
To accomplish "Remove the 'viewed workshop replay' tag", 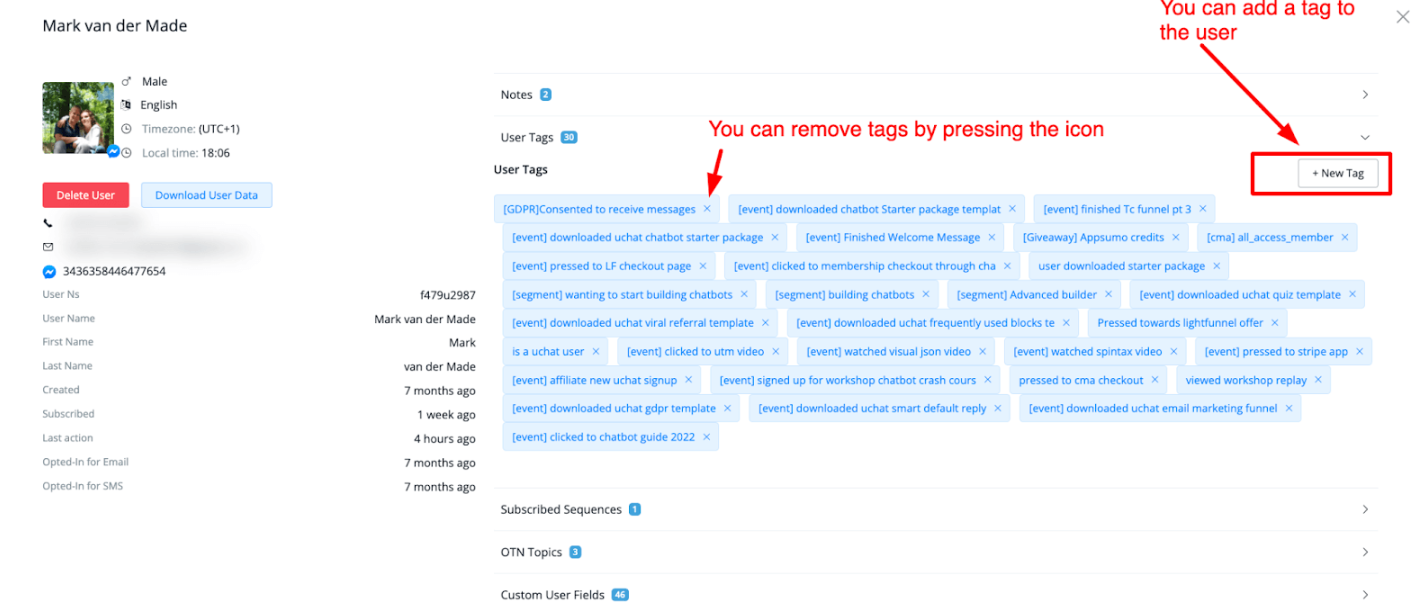I will tap(1318, 380).
